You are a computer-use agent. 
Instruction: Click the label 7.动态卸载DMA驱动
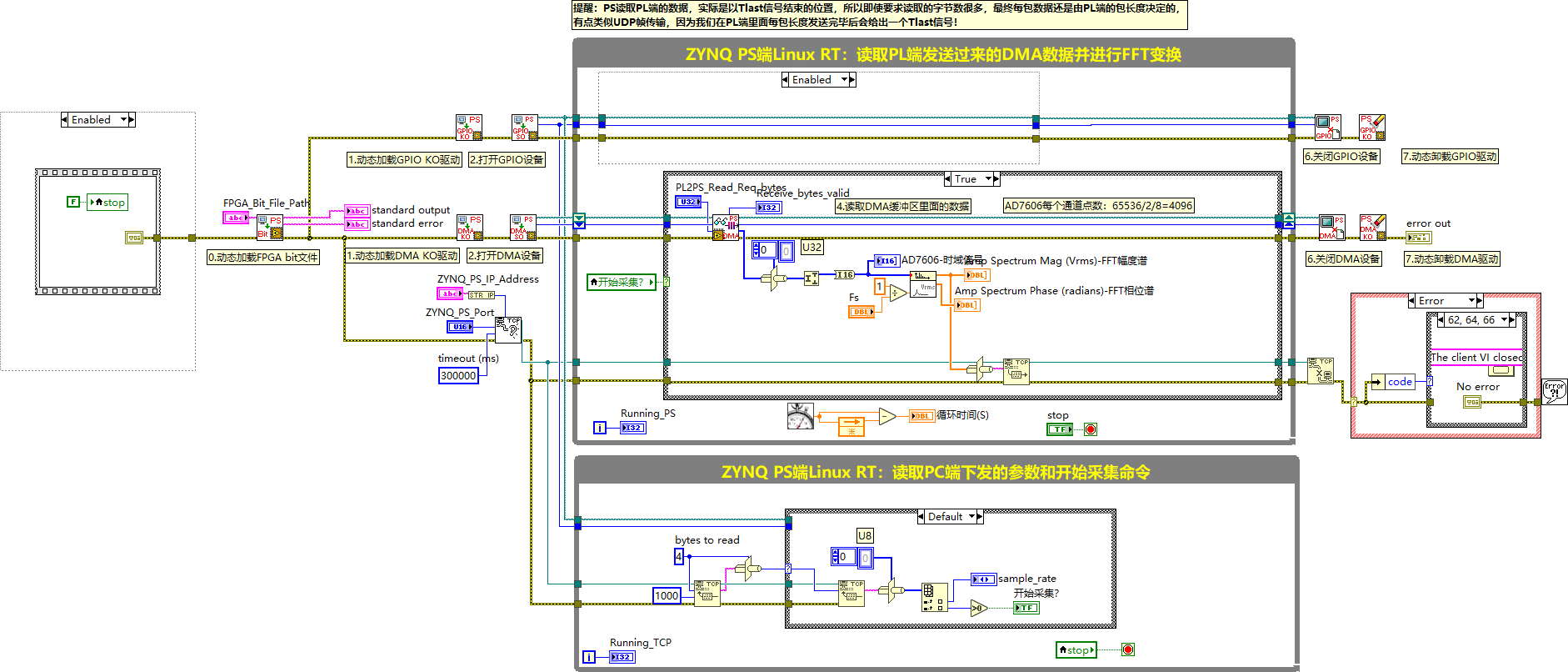1452,259
